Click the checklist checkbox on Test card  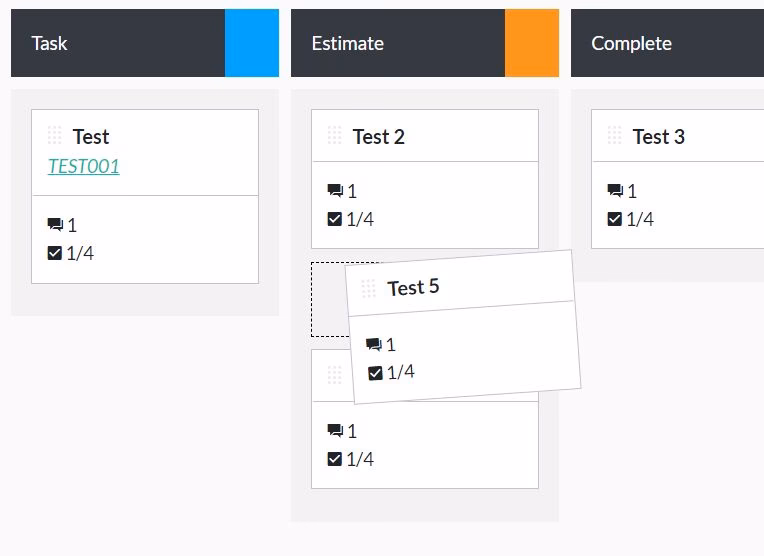(x=55, y=254)
